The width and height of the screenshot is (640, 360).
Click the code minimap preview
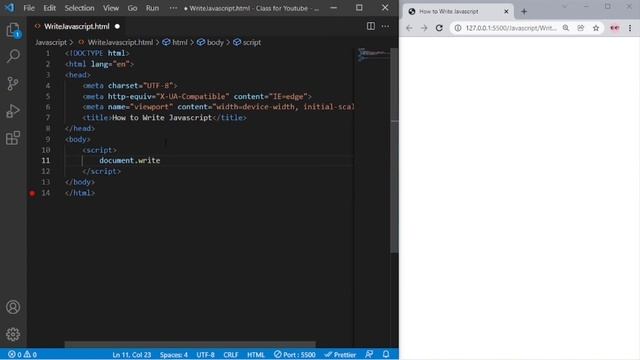pos(373,54)
